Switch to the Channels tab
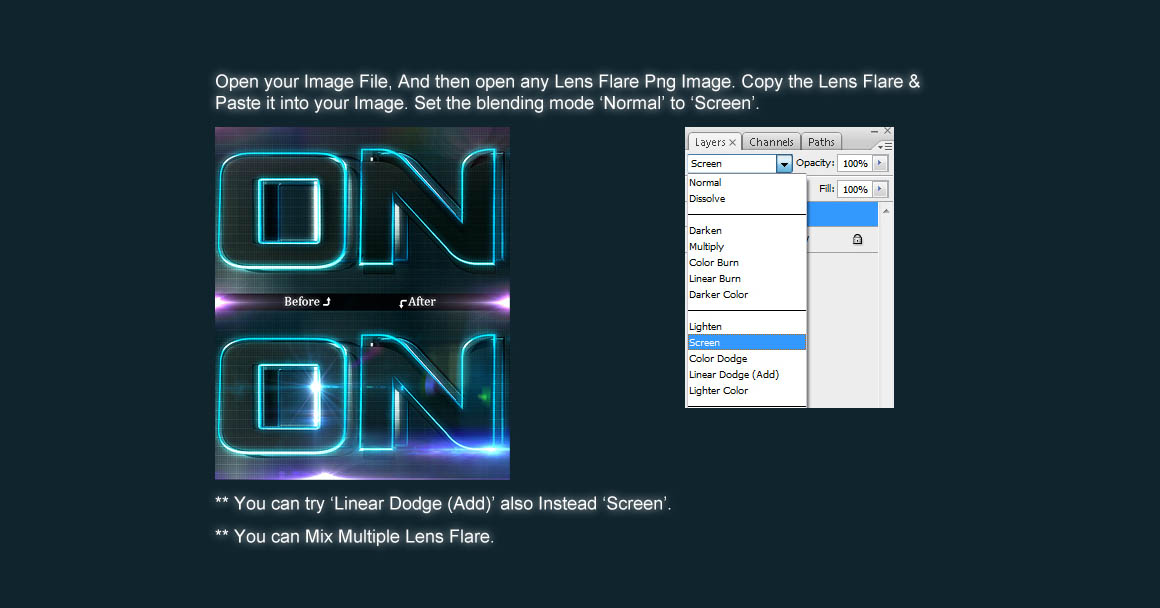Screen dimensions: 1160x608 771,142
